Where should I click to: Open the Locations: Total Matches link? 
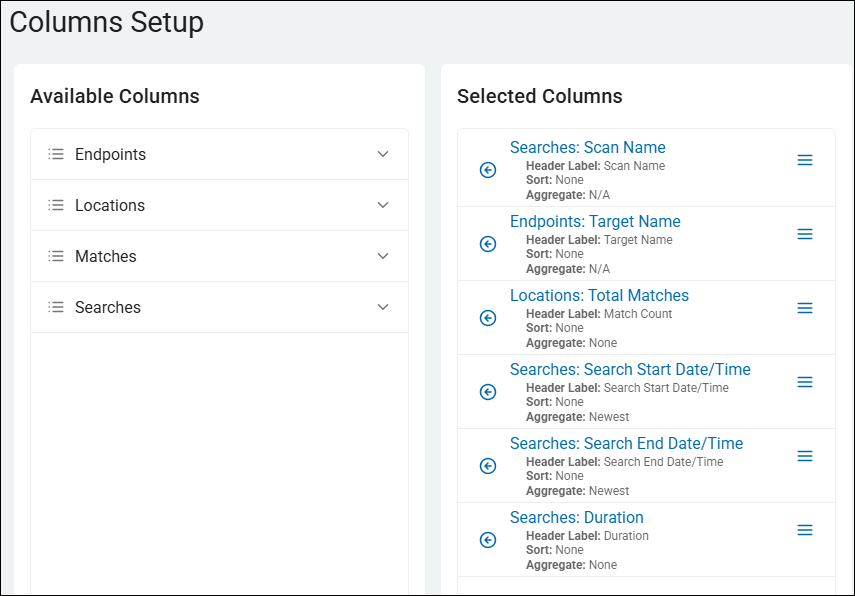(599, 295)
